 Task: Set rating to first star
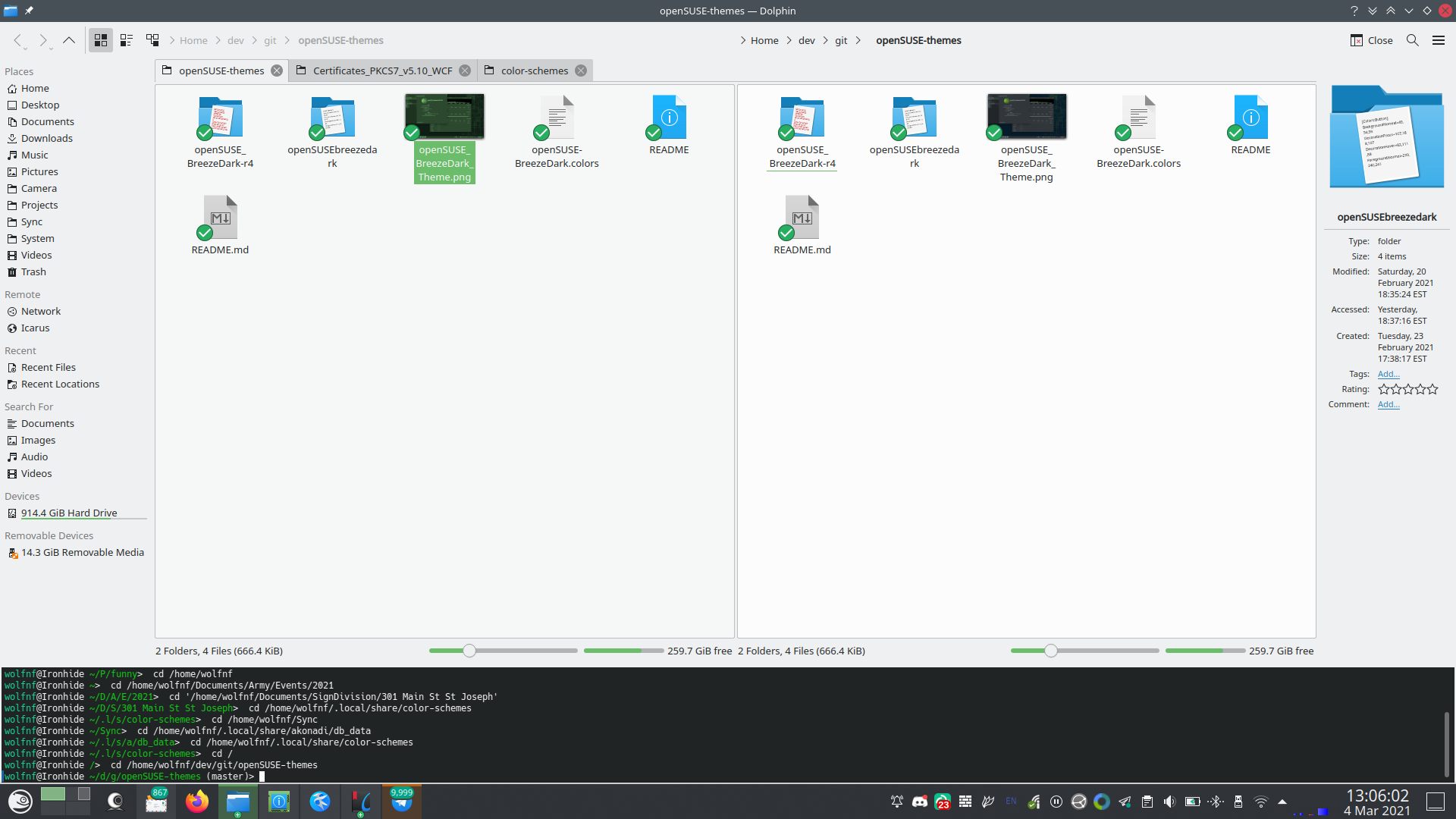[x=1384, y=389]
